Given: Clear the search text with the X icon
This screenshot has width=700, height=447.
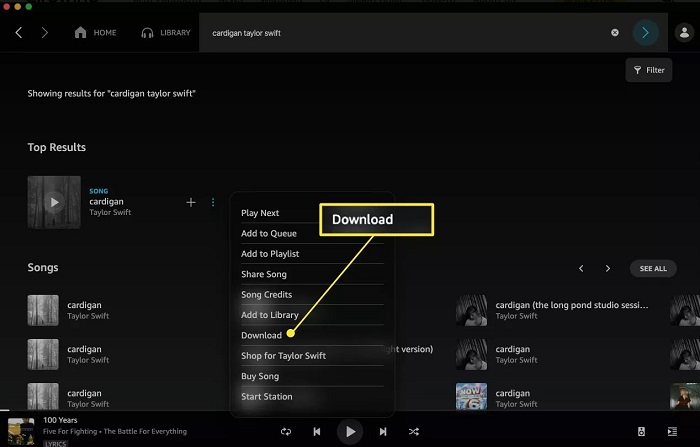Looking at the screenshot, I should (x=615, y=33).
